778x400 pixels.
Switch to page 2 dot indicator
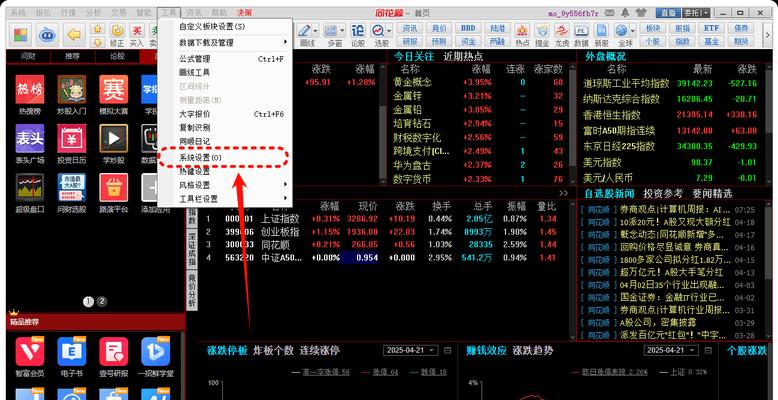(102, 301)
